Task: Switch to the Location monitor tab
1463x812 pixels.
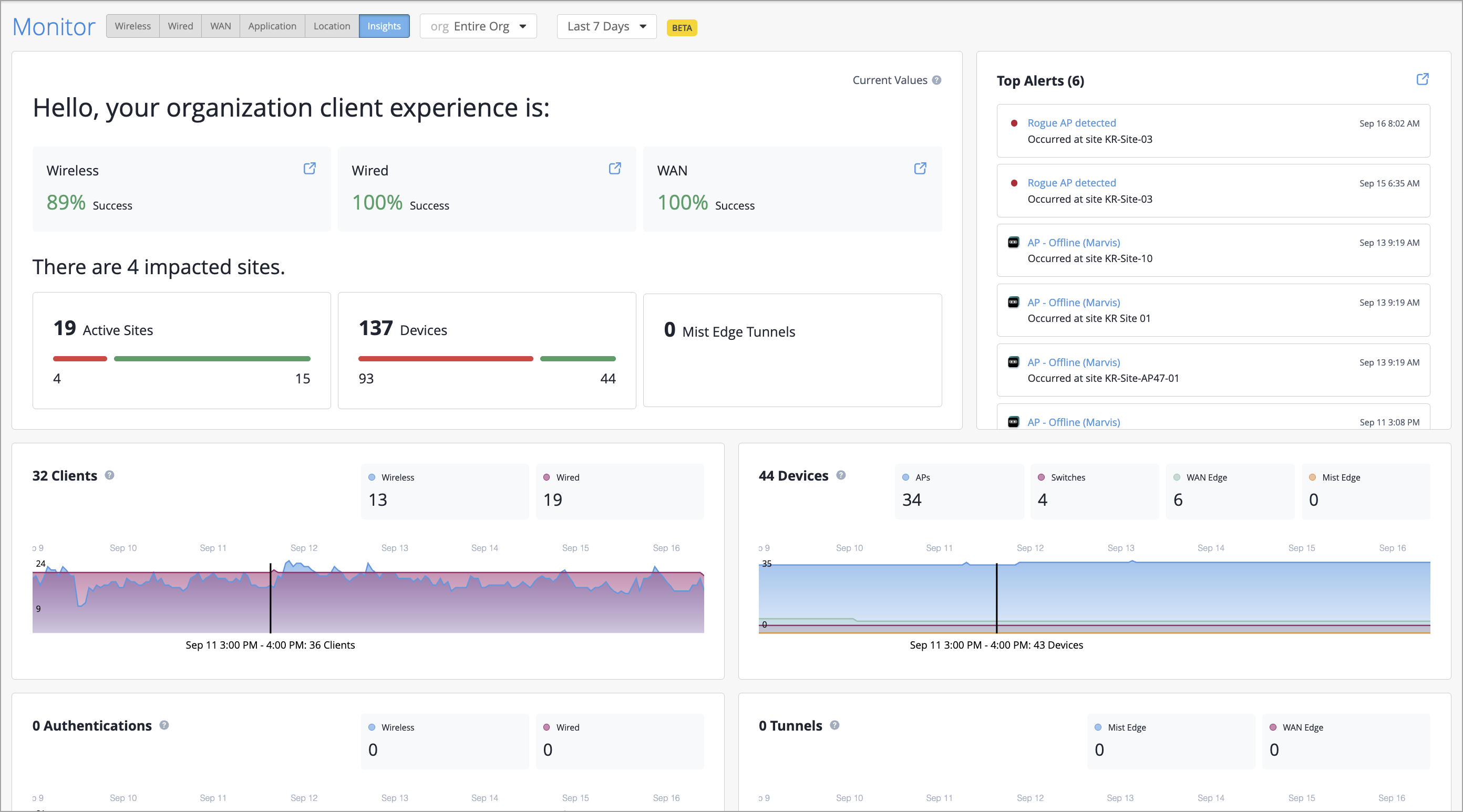Action: 332,26
